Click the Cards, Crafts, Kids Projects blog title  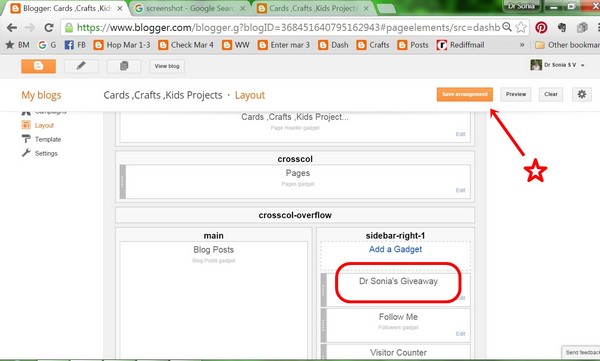point(163,95)
